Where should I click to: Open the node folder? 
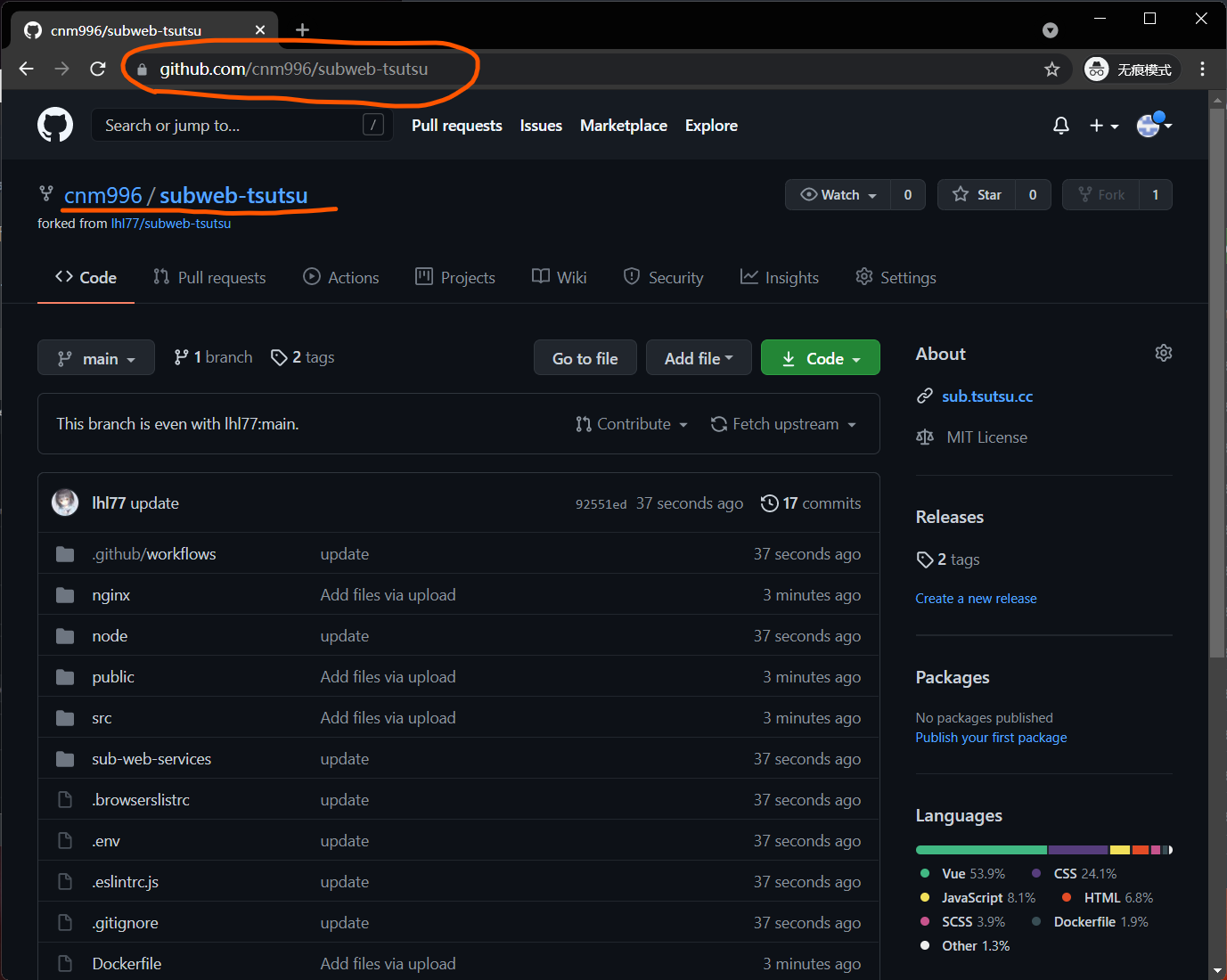click(x=110, y=636)
